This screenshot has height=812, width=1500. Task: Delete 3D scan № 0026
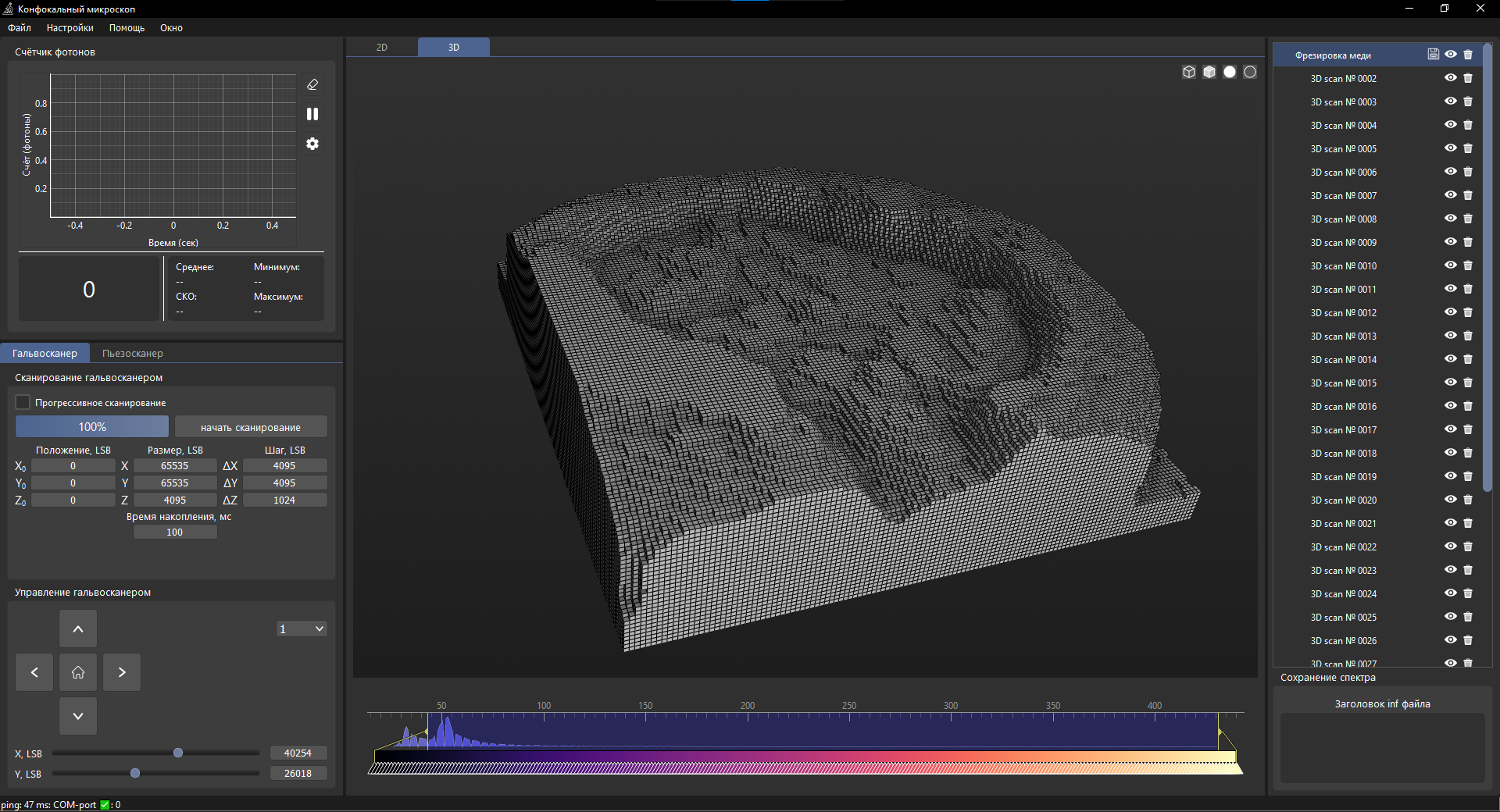tap(1468, 640)
